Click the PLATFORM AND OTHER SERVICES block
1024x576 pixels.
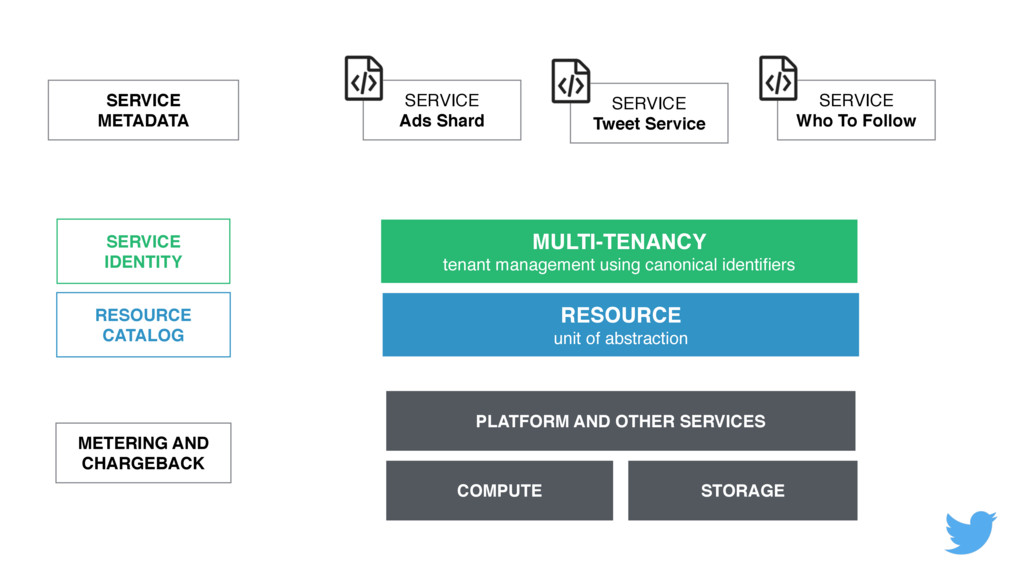click(x=620, y=421)
